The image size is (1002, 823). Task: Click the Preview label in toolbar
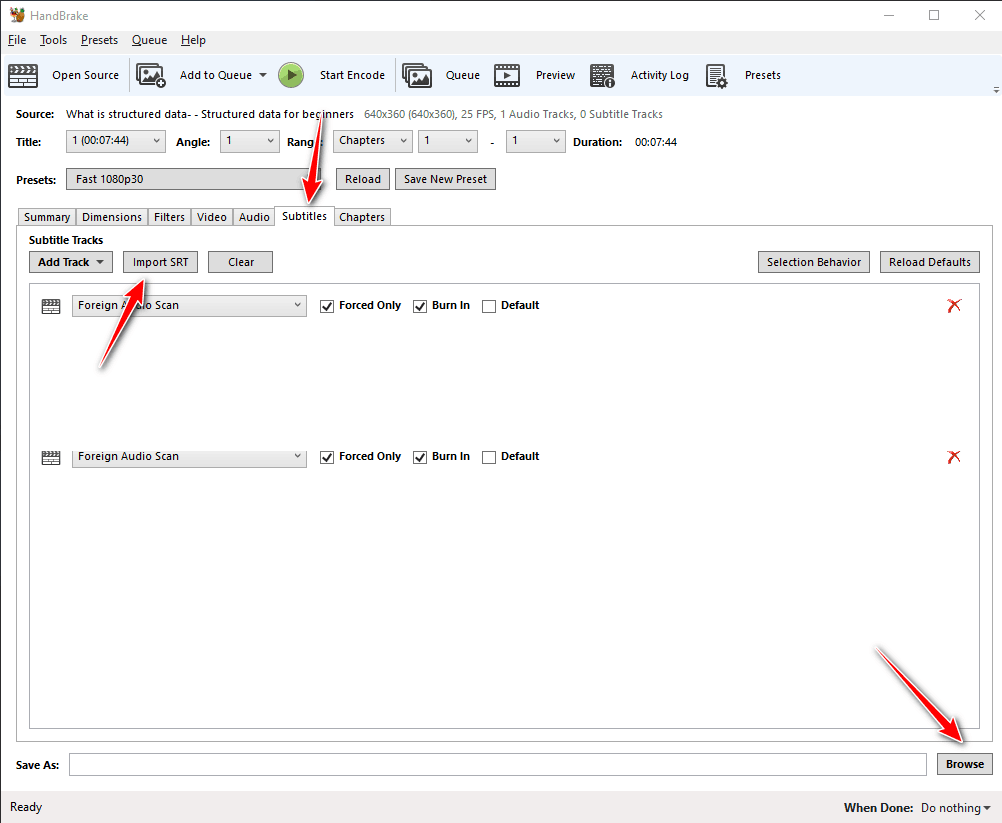[x=555, y=75]
